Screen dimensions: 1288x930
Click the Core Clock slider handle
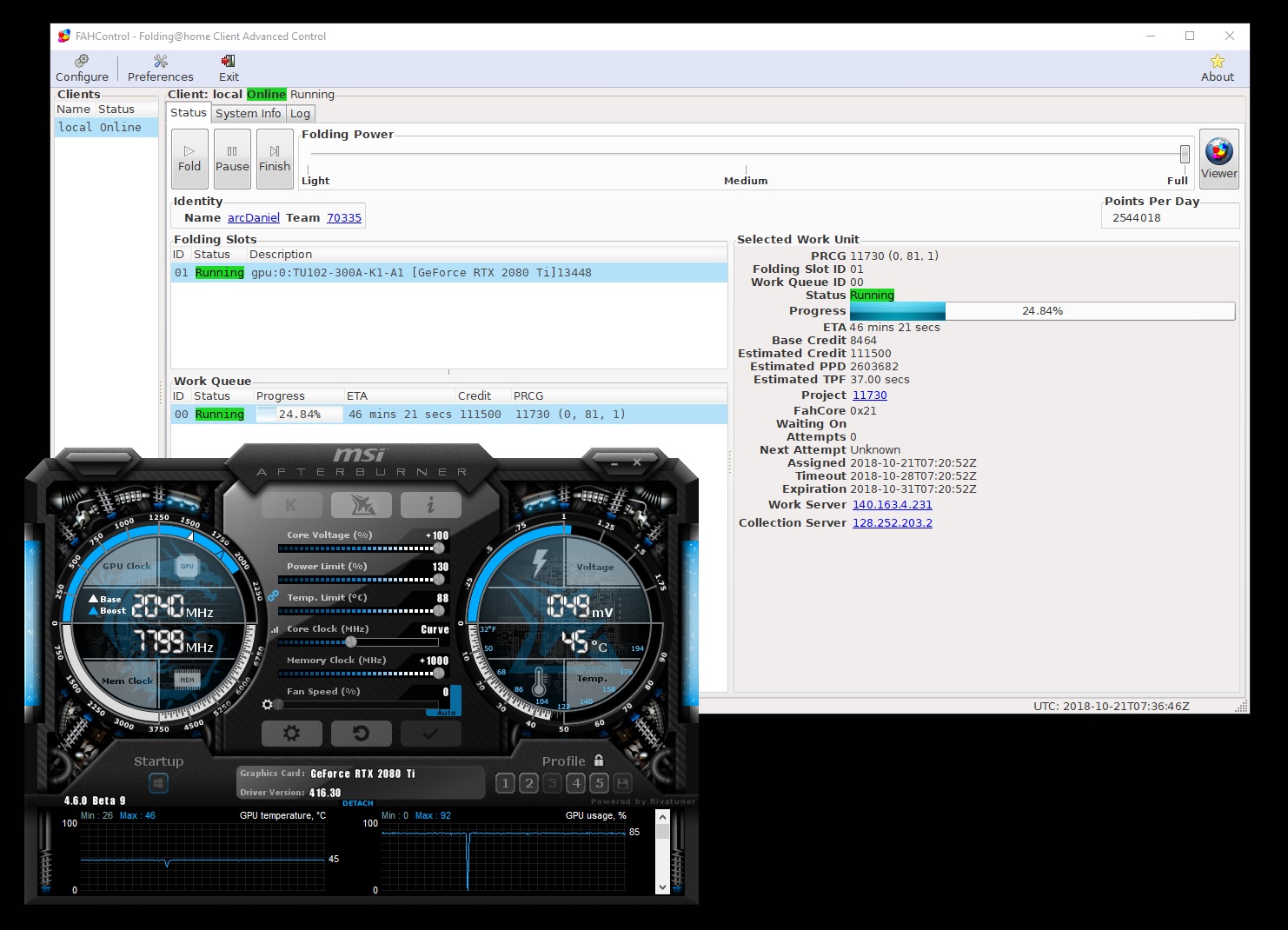coord(351,642)
